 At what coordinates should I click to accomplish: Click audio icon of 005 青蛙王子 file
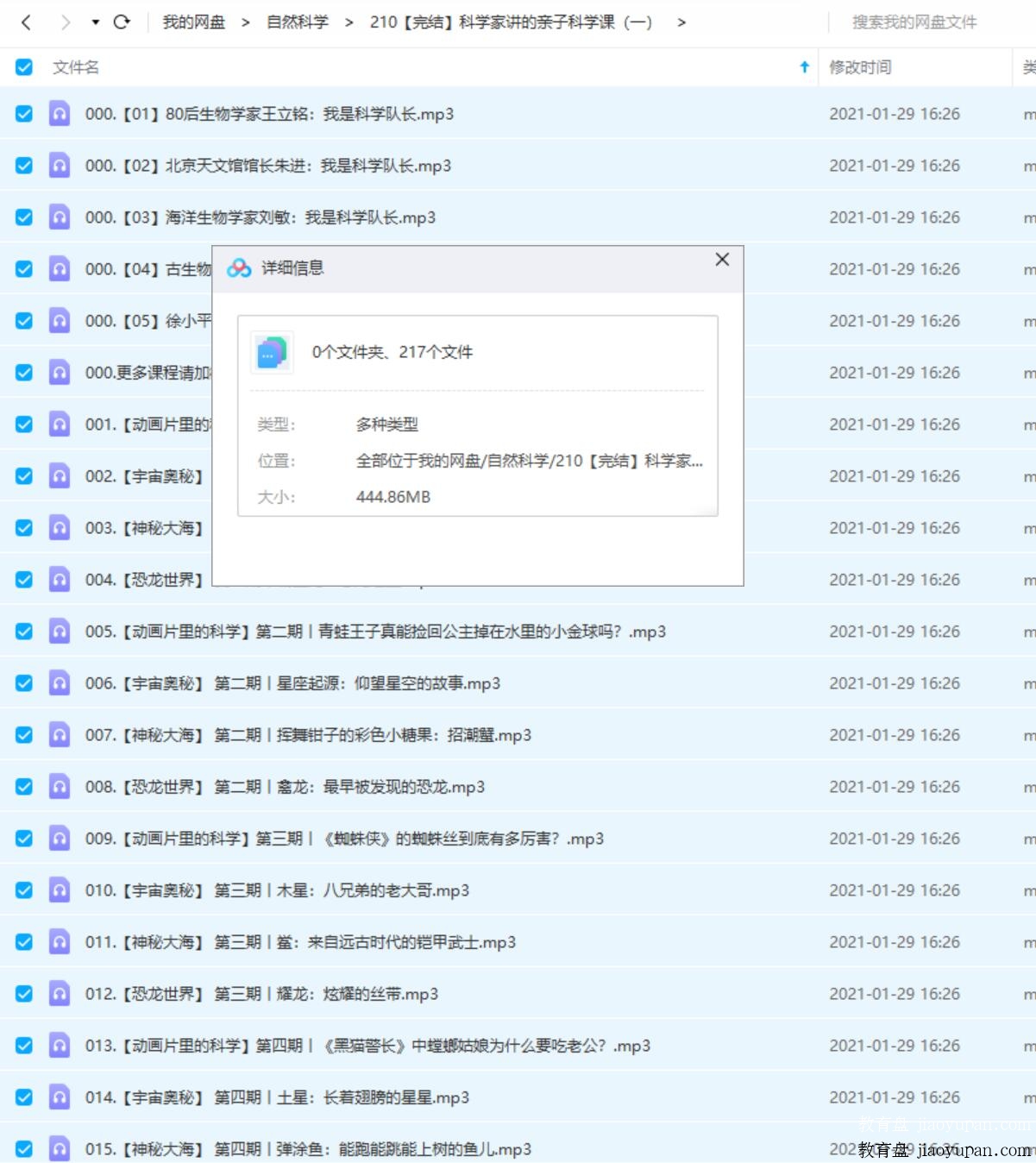[60, 632]
